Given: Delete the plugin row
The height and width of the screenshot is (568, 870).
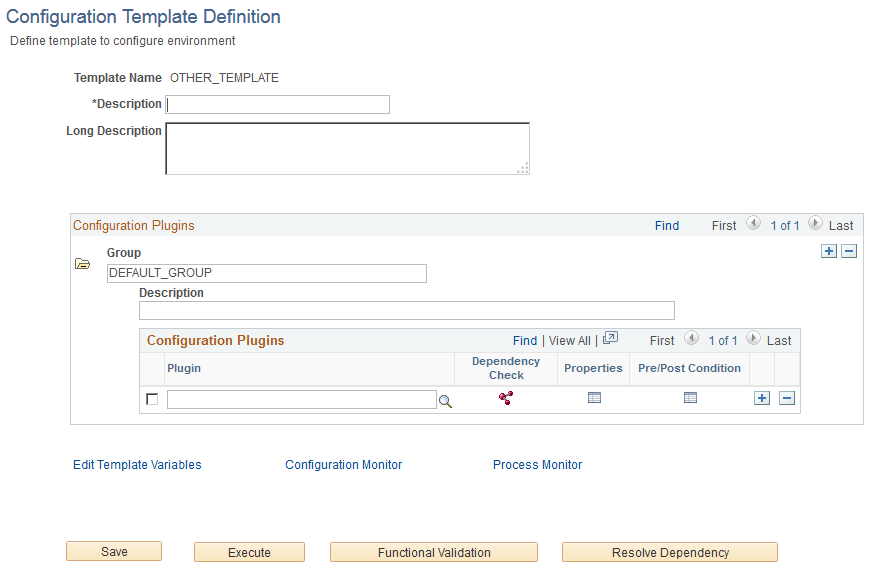Looking at the screenshot, I should [787, 398].
